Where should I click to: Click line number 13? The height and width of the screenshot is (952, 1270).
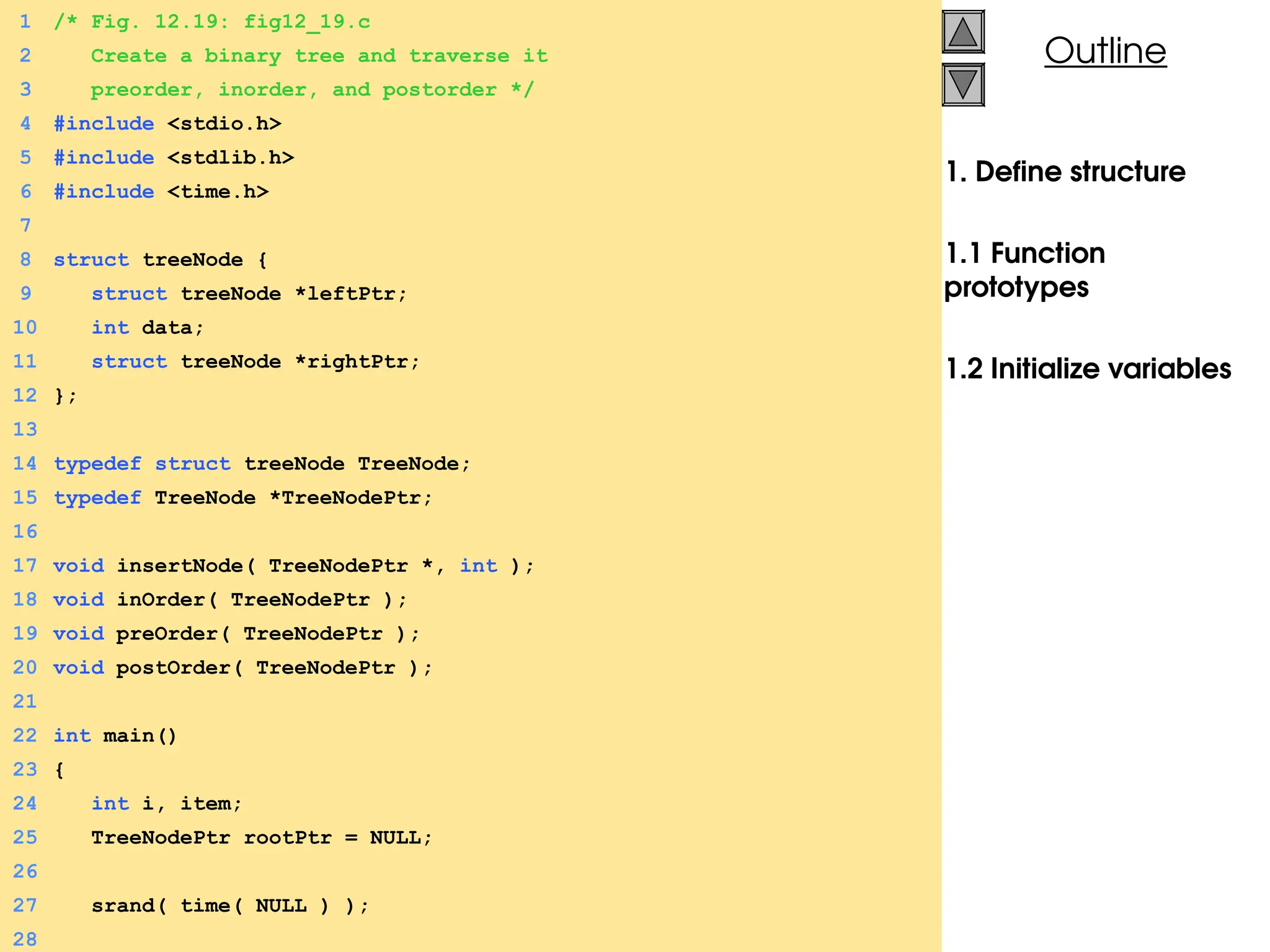pos(25,430)
